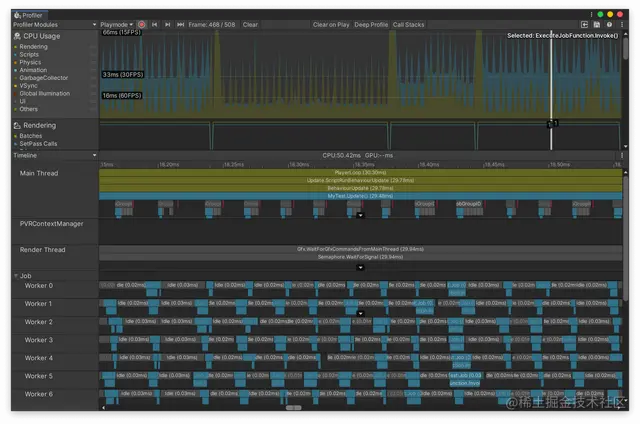Click the CPU:50.42ms readout
The image size is (640, 424).
342,155
